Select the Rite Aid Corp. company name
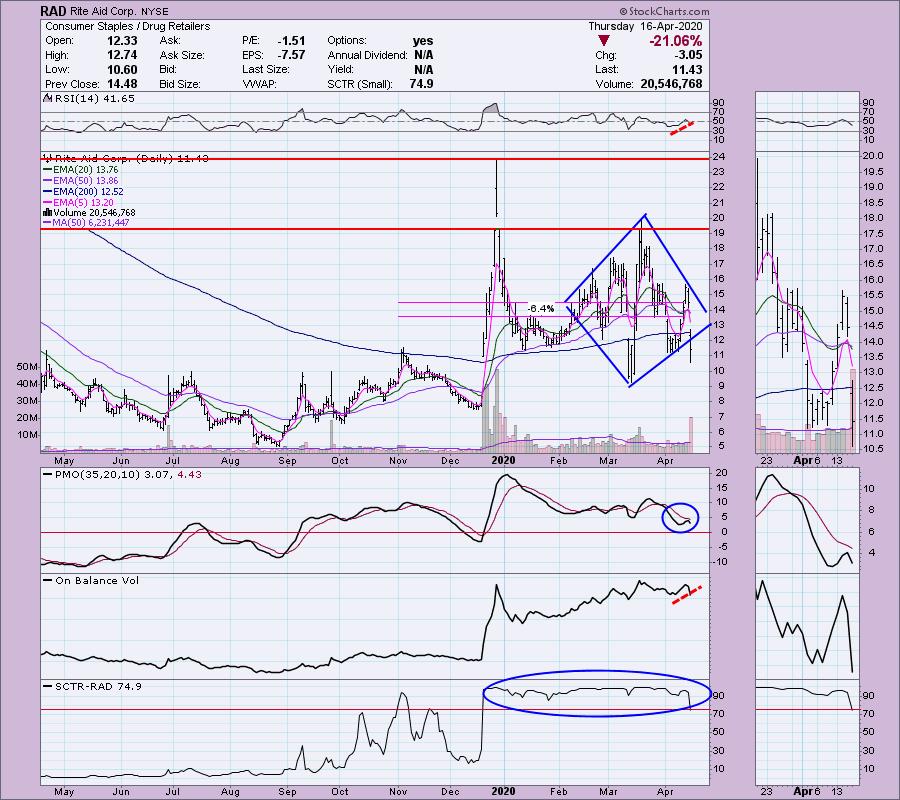Screen dimensions: 900x800 pyautogui.click(x=102, y=11)
